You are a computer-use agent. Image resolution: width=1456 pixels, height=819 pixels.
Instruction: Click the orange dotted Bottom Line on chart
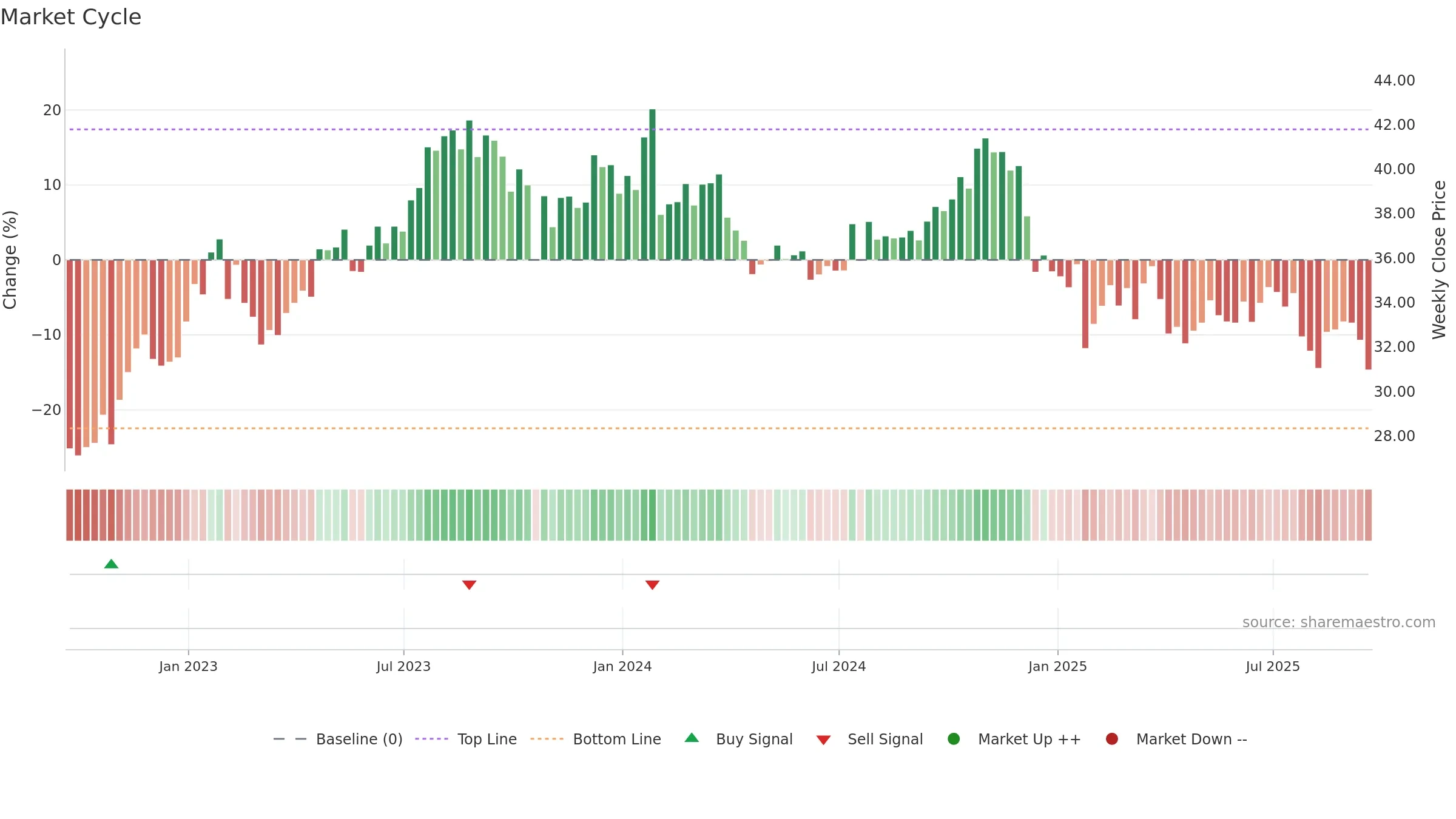[x=719, y=428]
